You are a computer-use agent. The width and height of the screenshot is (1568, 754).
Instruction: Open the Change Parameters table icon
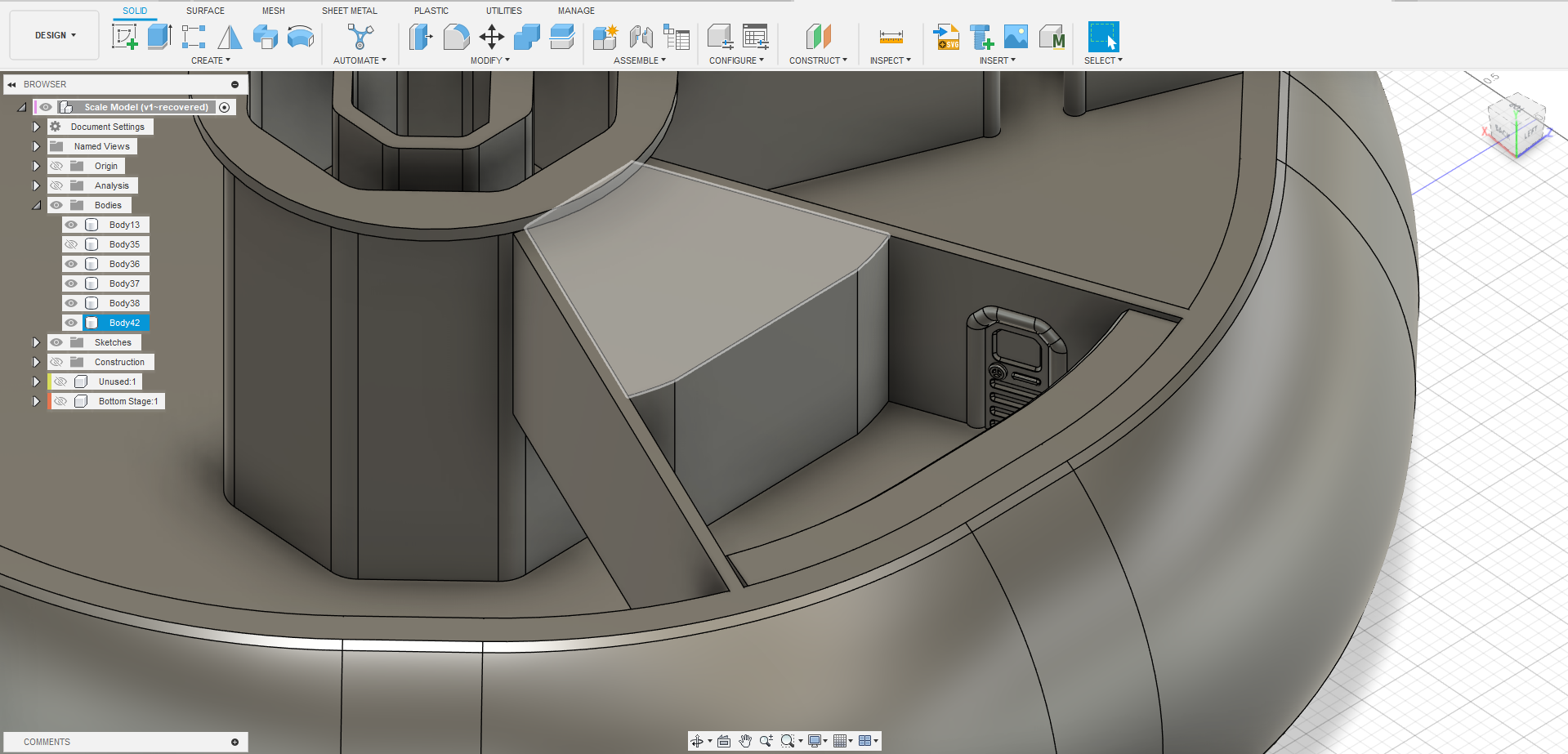coord(755,37)
